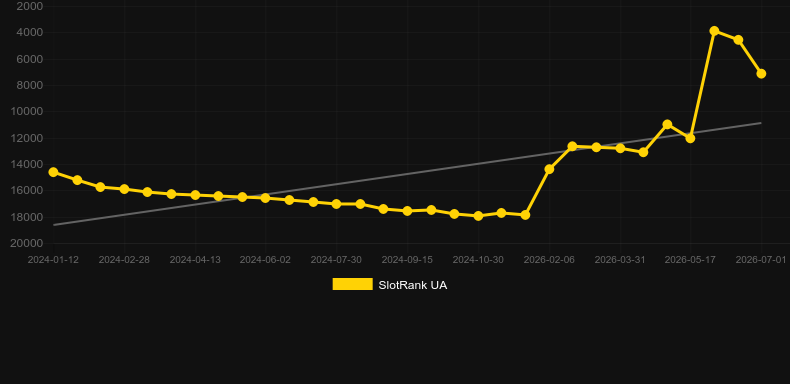
Task: Click the data point above 2026-03-31
Action: click(x=620, y=148)
